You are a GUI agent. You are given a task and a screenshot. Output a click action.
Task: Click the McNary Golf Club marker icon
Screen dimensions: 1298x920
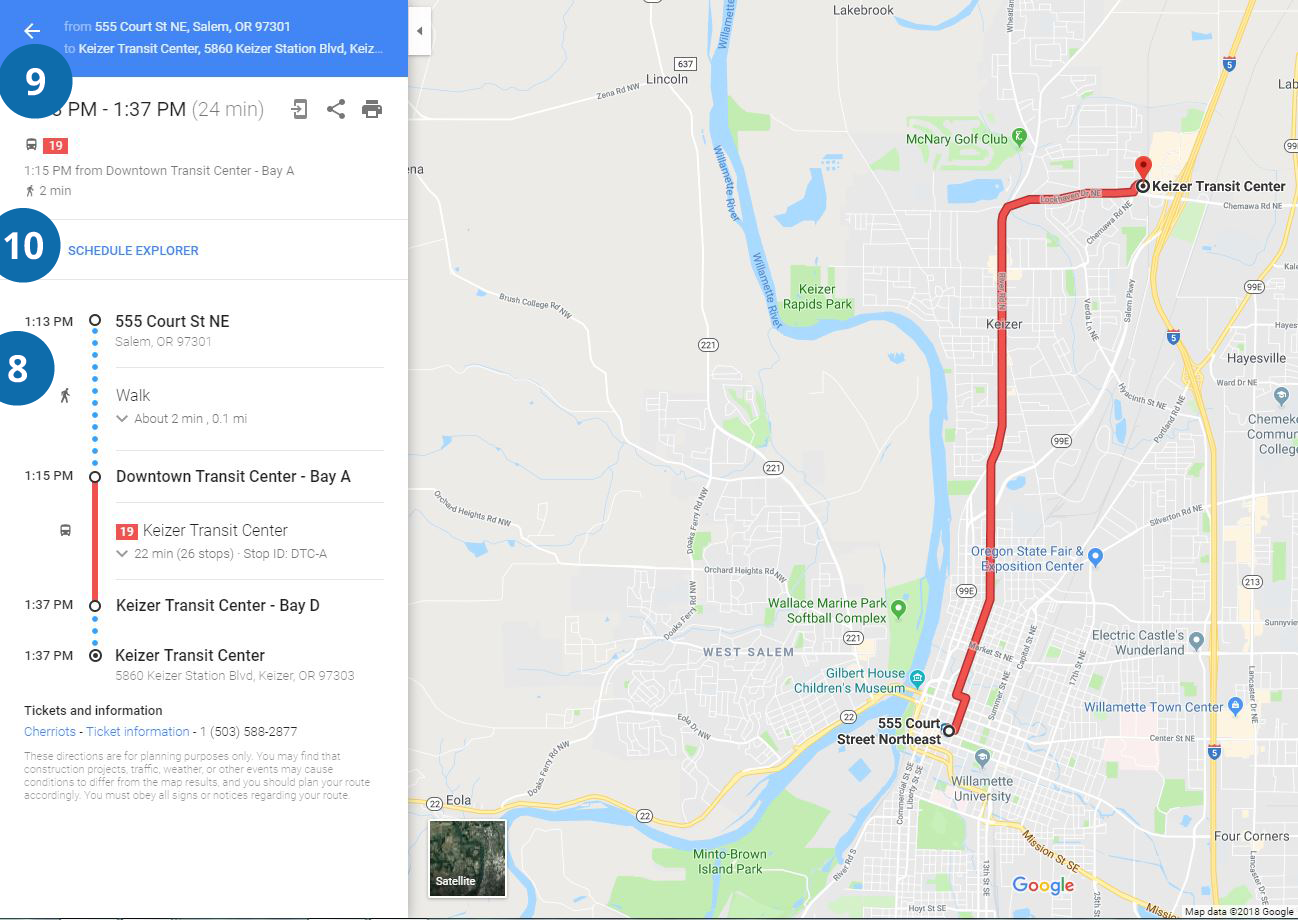(1019, 137)
